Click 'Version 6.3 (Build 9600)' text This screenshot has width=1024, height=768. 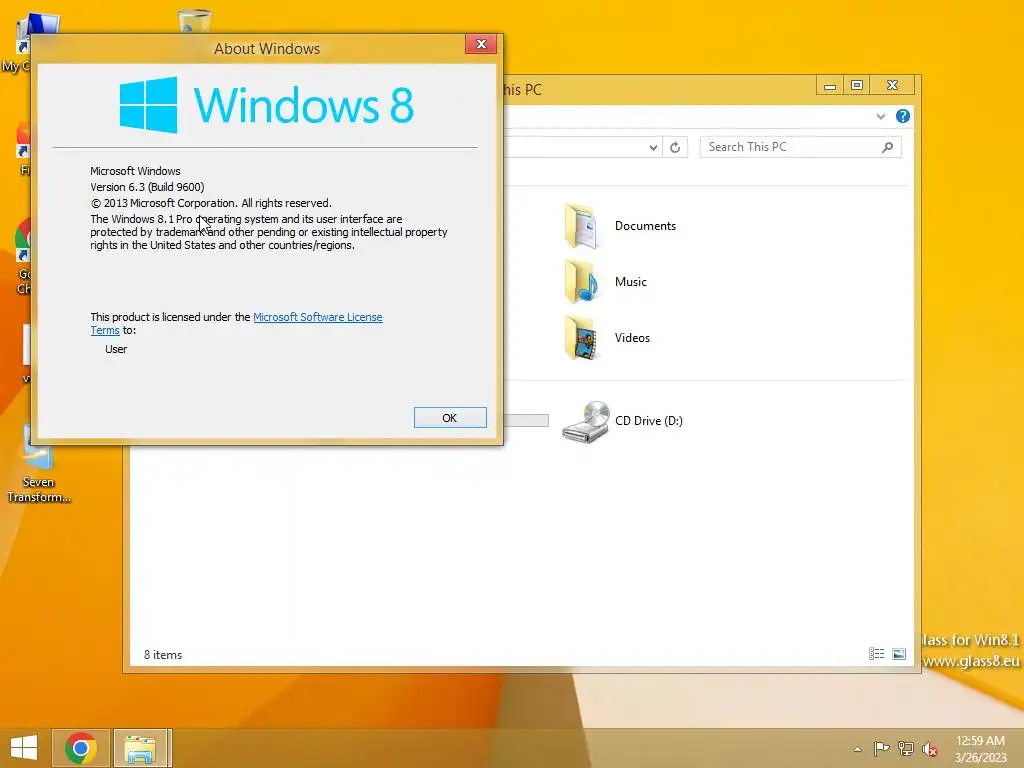point(148,187)
